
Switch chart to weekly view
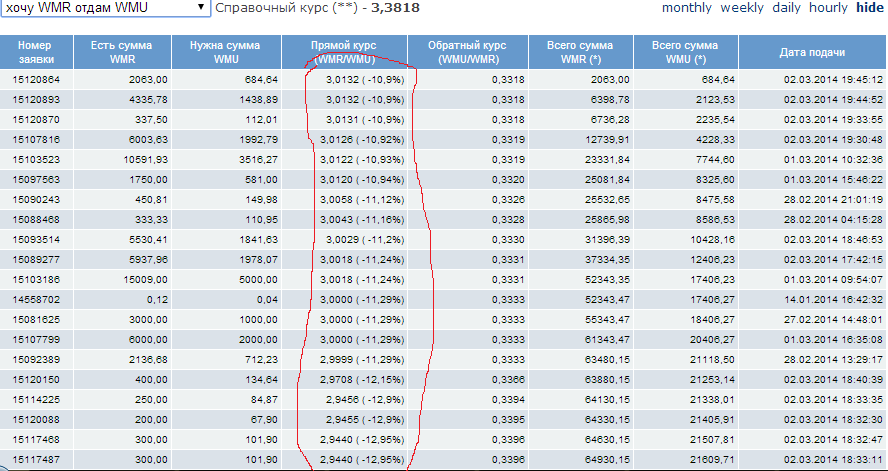[742, 8]
